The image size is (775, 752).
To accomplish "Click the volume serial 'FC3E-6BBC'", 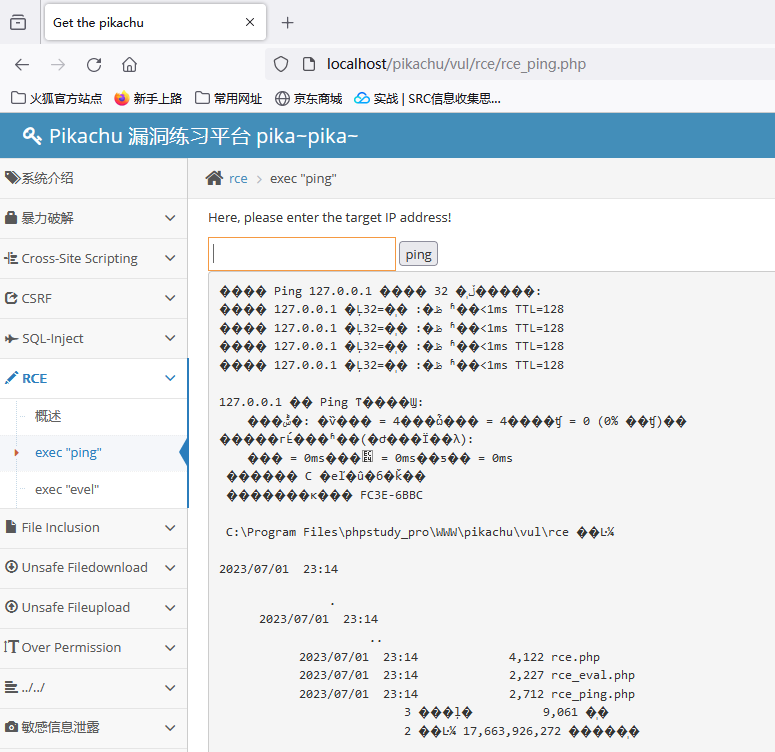I will (x=391, y=495).
